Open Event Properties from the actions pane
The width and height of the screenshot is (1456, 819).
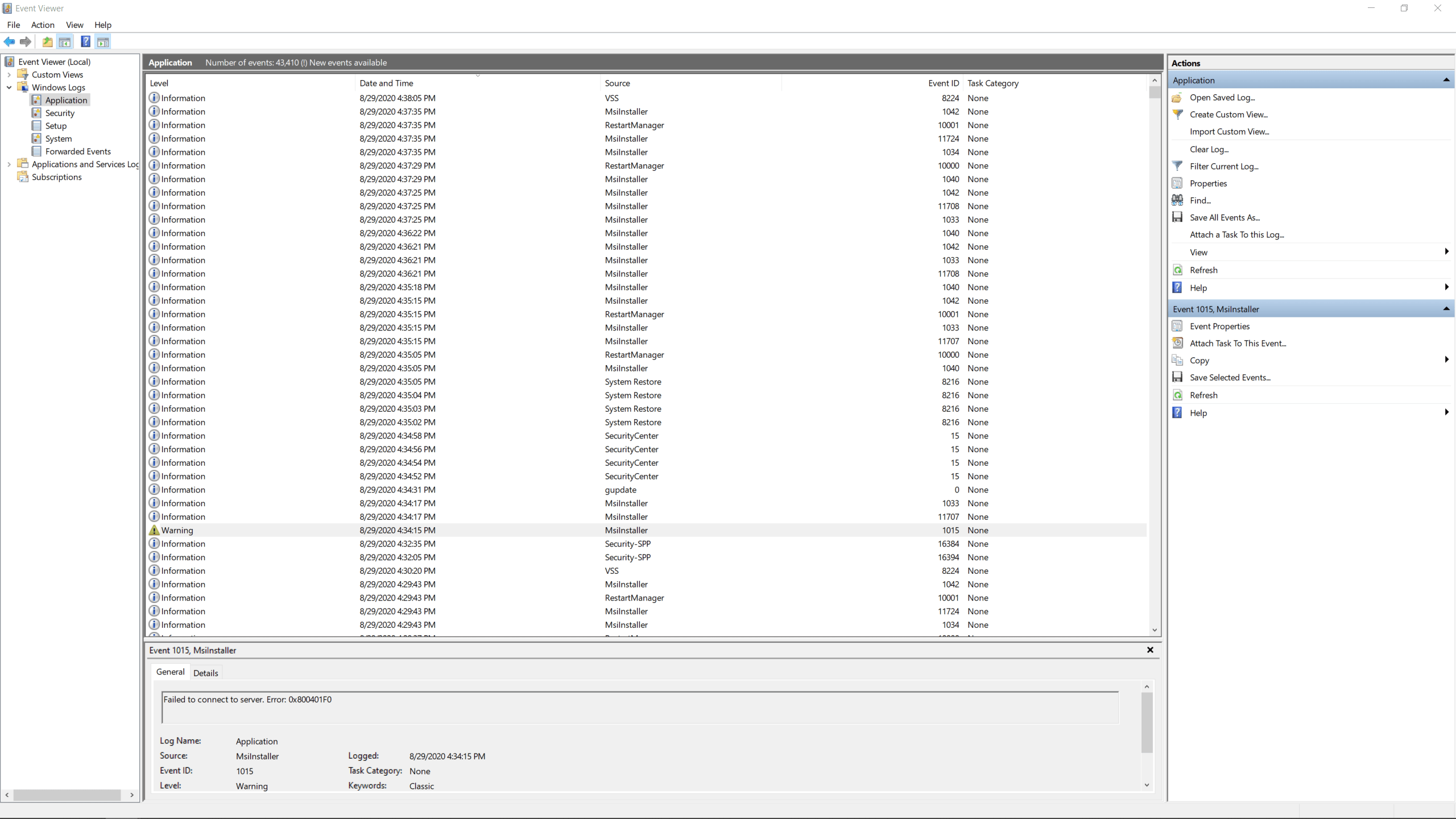click(1219, 326)
